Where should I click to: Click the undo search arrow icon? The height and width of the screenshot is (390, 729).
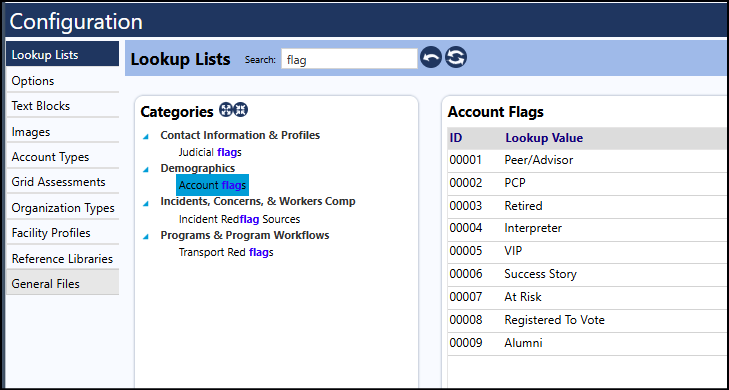tap(431, 58)
